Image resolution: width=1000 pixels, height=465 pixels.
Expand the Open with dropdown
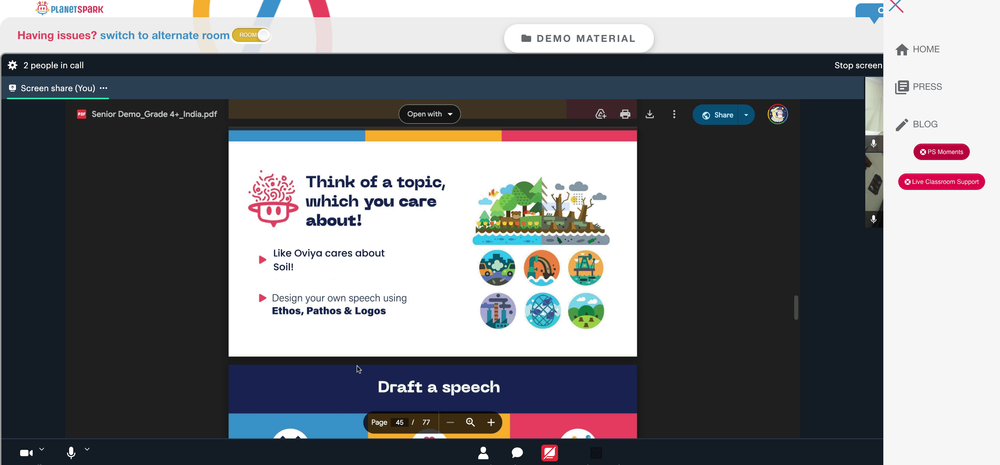[x=429, y=114]
